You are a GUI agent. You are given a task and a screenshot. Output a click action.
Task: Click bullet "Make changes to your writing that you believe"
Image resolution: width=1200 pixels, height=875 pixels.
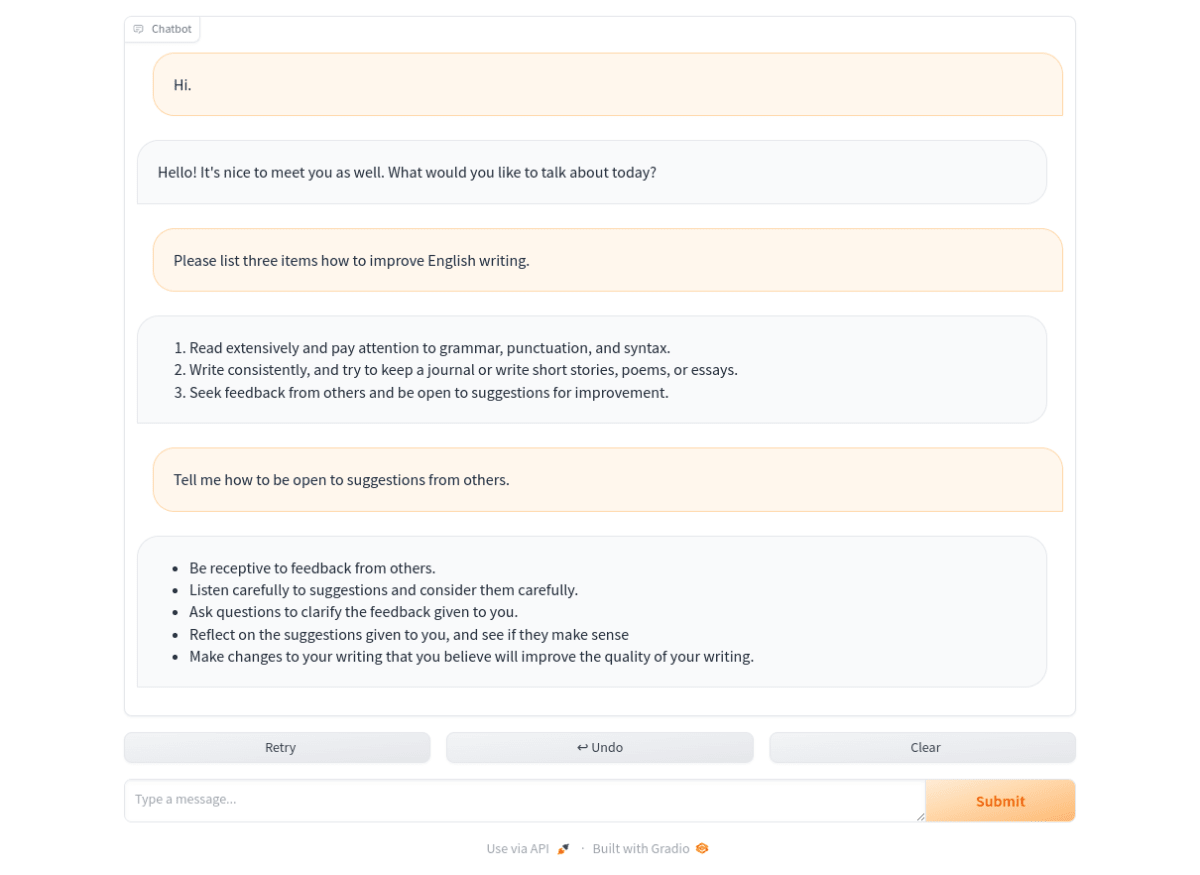click(x=471, y=656)
